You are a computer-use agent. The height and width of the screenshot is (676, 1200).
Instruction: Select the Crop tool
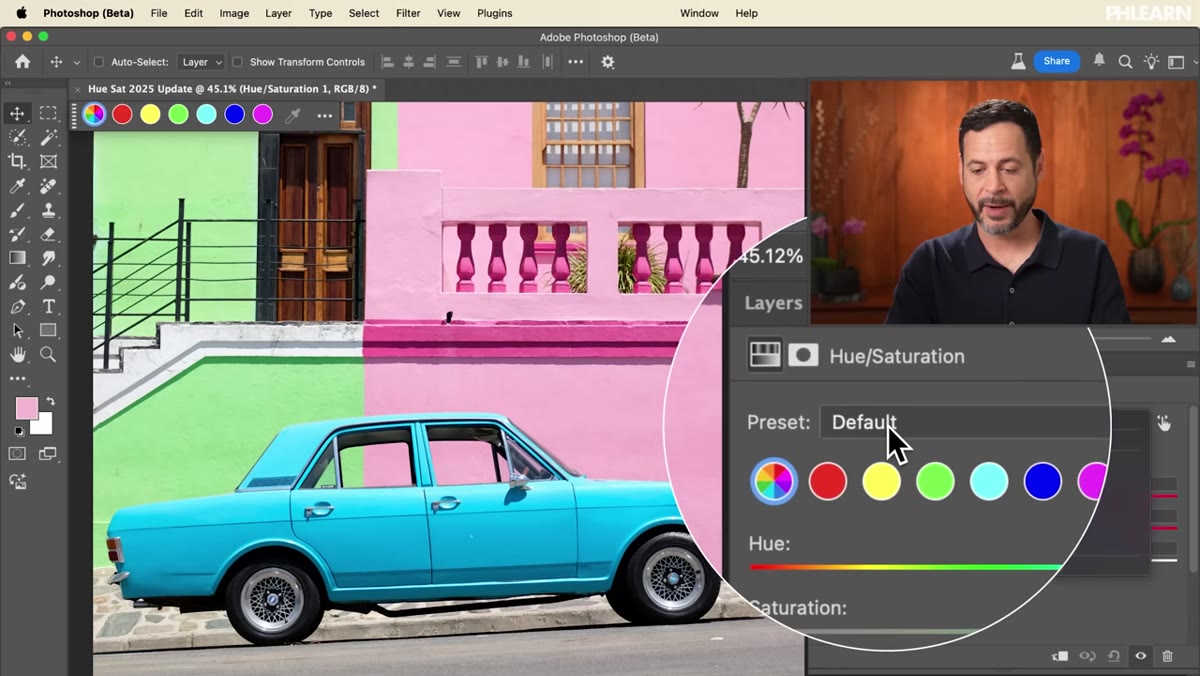(x=17, y=161)
